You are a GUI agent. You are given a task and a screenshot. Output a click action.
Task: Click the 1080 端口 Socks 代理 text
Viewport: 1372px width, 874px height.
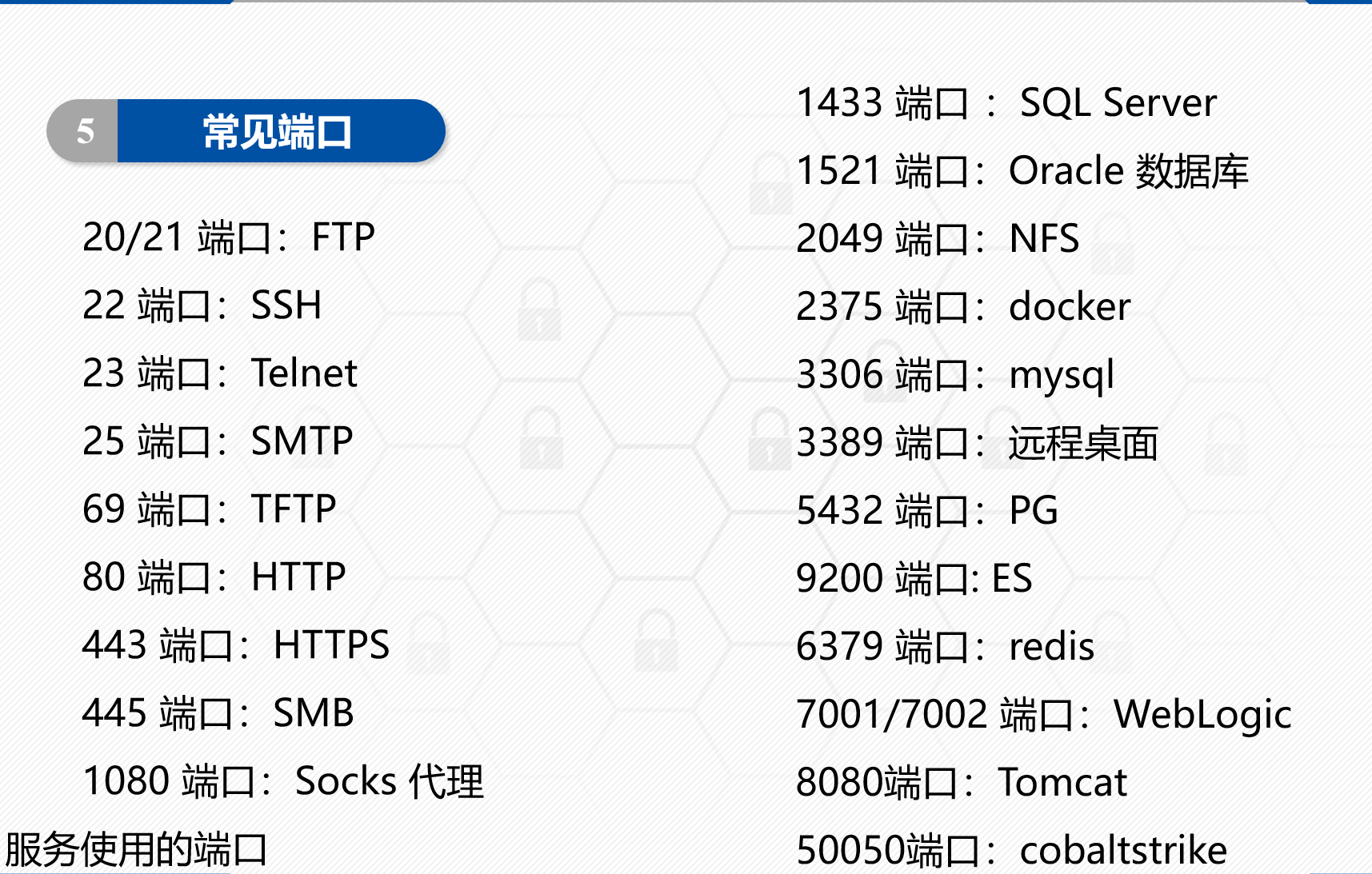click(283, 781)
